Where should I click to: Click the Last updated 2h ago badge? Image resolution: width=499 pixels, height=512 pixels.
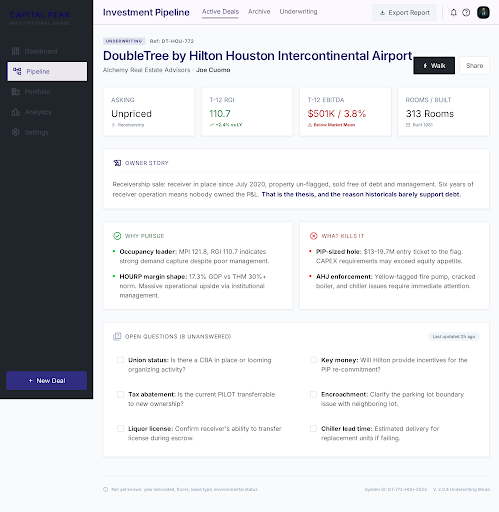454,337
